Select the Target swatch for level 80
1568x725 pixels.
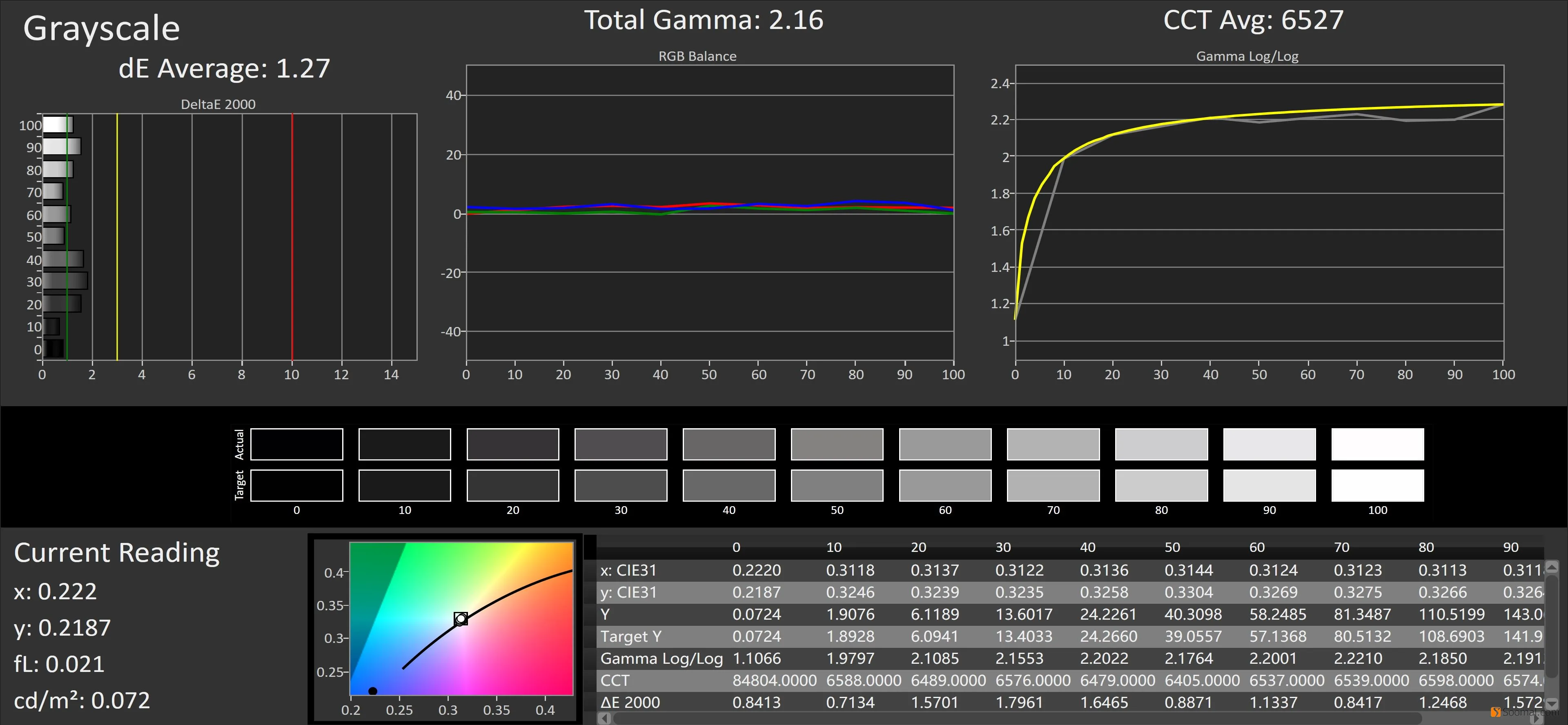click(x=1161, y=485)
